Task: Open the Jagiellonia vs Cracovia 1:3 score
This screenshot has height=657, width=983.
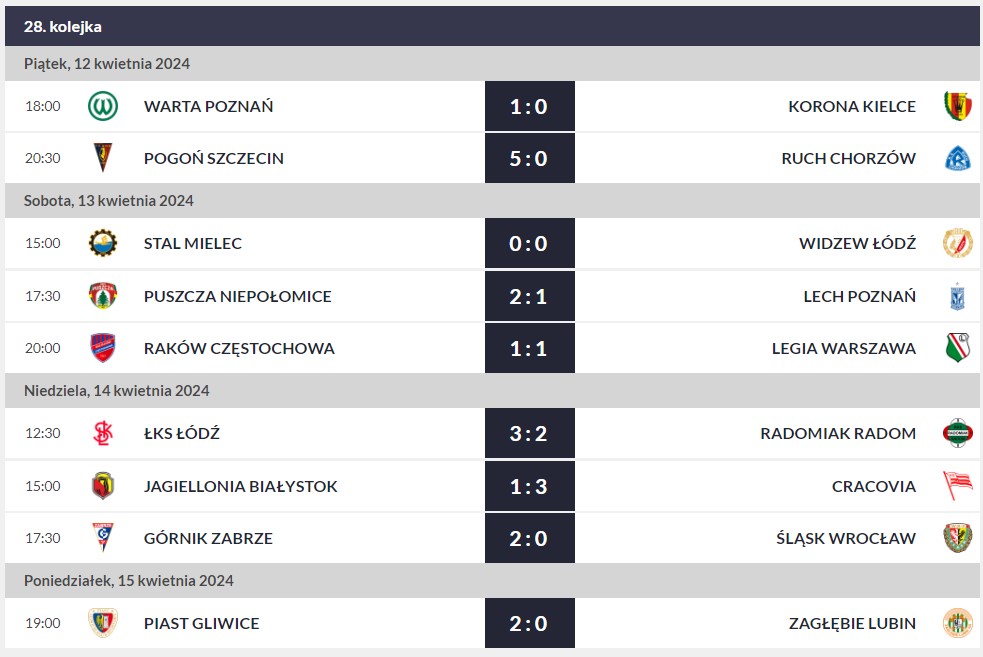Action: pos(529,486)
